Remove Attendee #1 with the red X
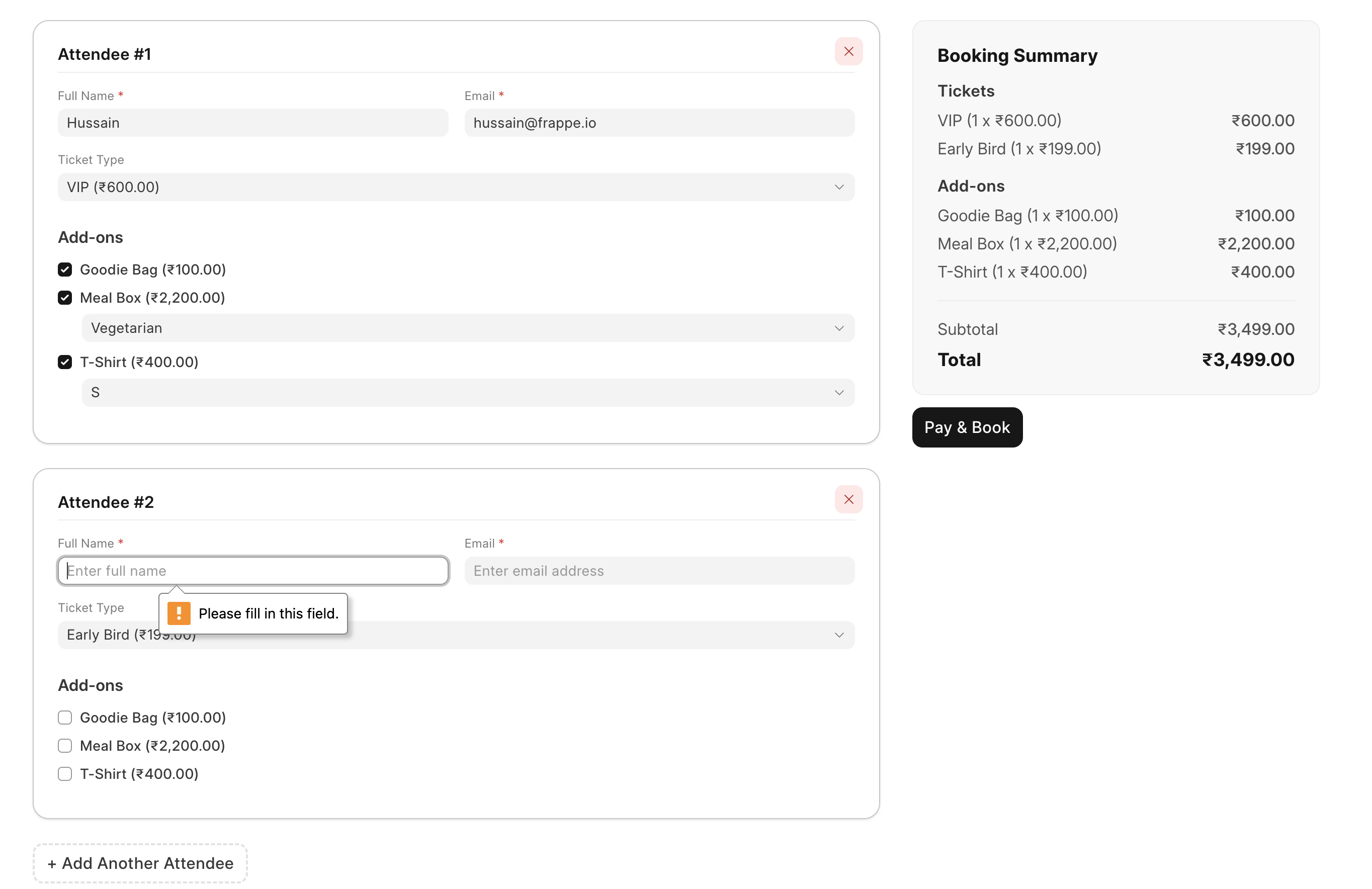1372x889 pixels. tap(848, 51)
